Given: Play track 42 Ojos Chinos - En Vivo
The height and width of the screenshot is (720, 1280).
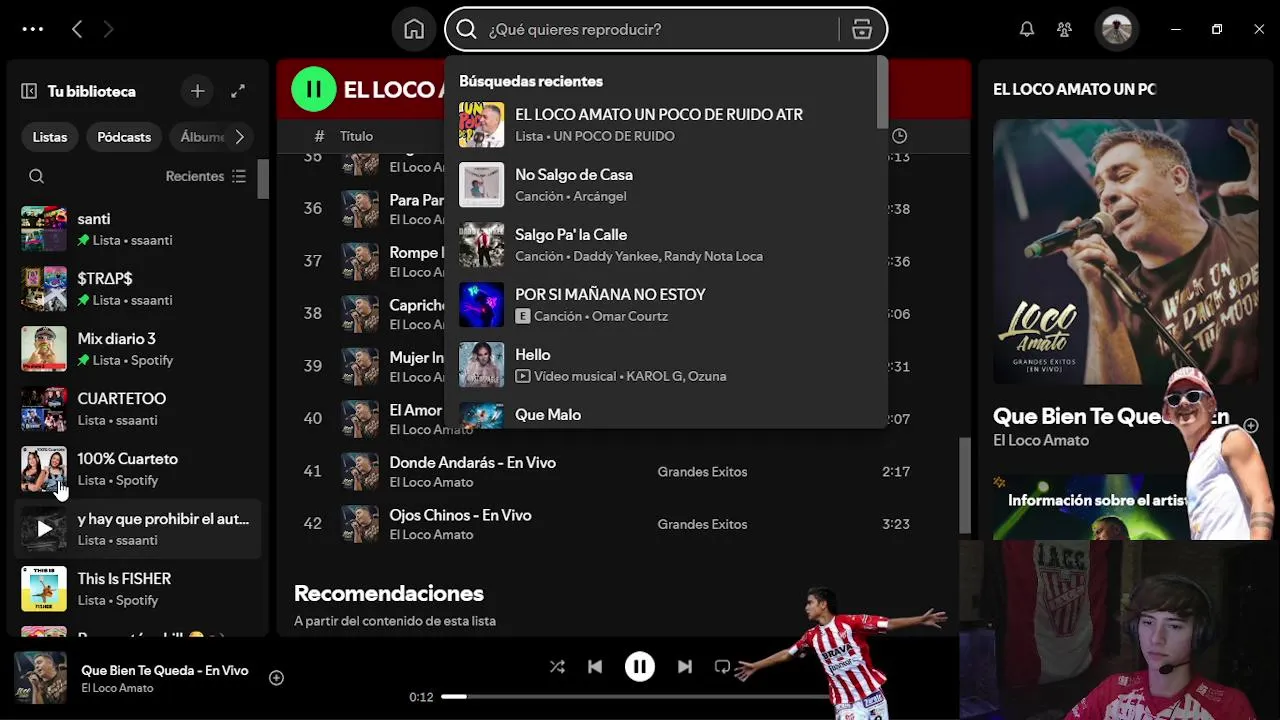Looking at the screenshot, I should click(312, 524).
